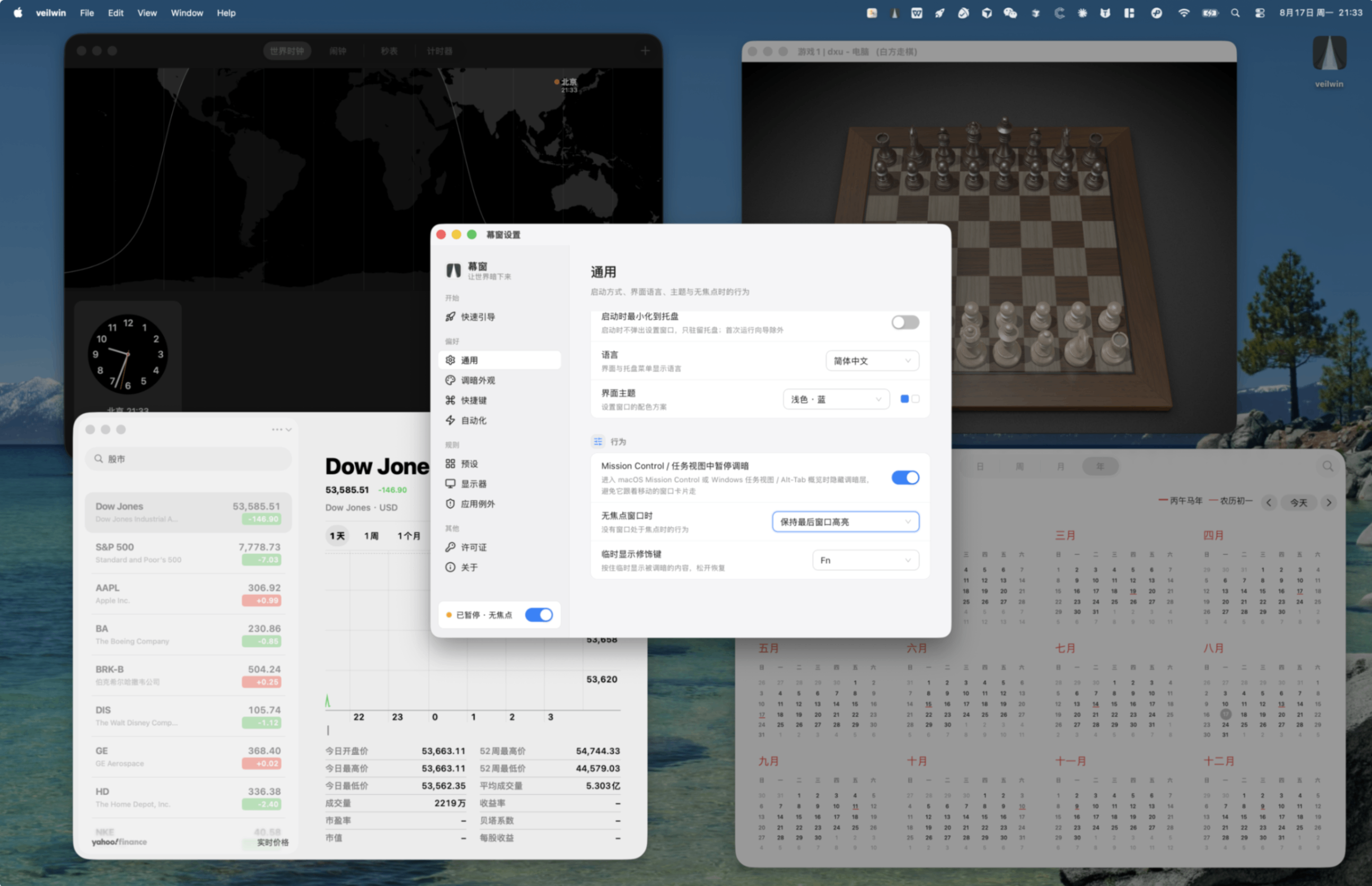Open the Help menu

(226, 13)
